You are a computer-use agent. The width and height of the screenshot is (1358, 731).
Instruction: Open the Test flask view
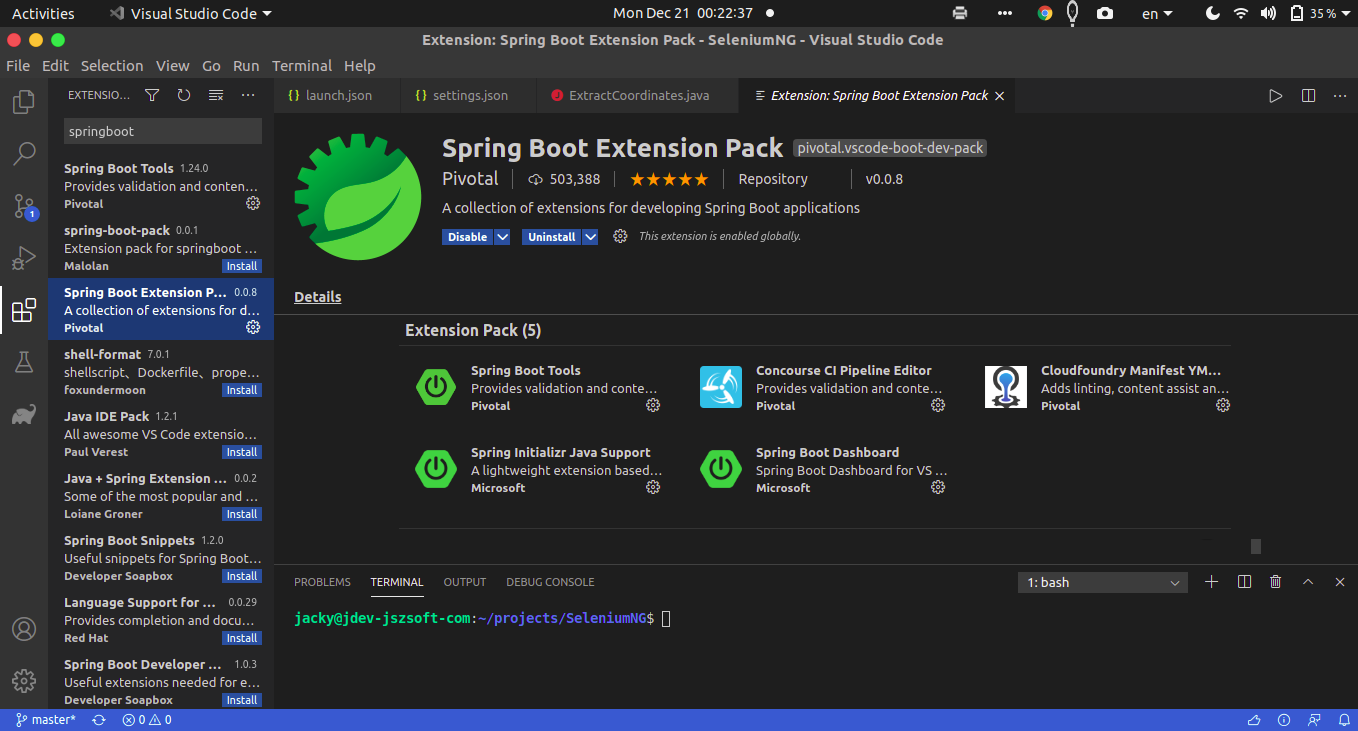point(23,362)
